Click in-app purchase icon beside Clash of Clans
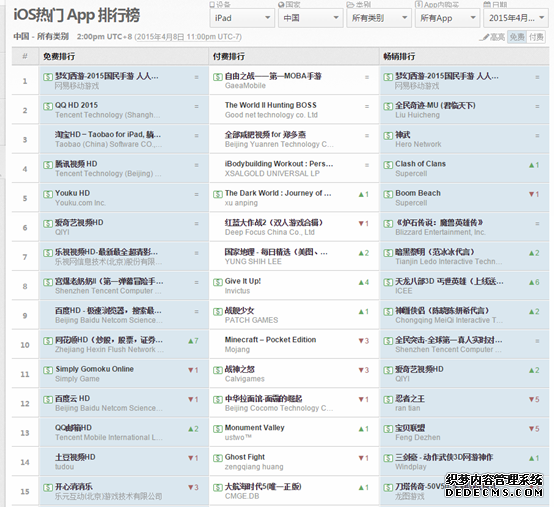 [388, 165]
